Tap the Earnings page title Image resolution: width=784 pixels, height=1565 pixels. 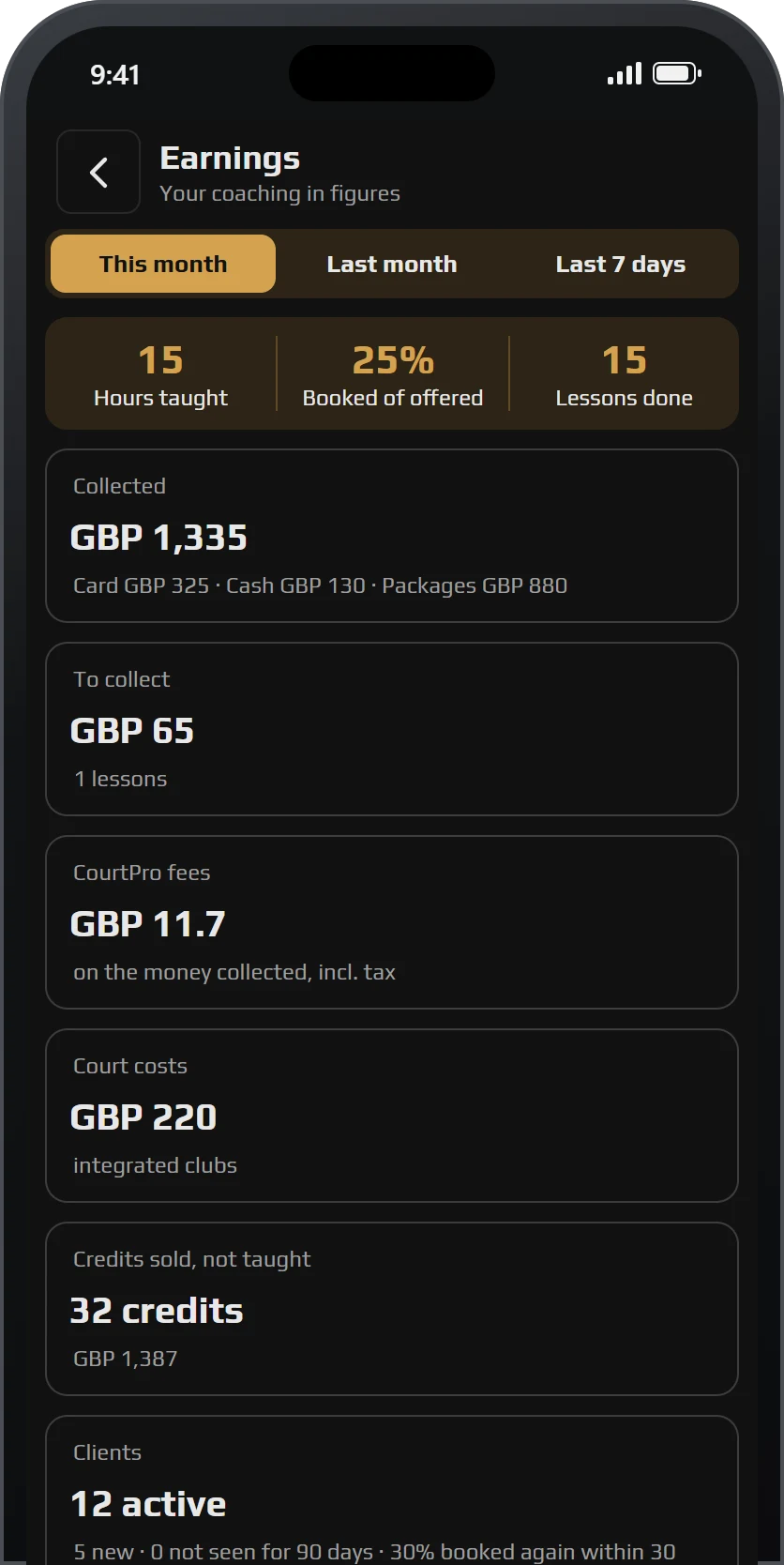230,159
